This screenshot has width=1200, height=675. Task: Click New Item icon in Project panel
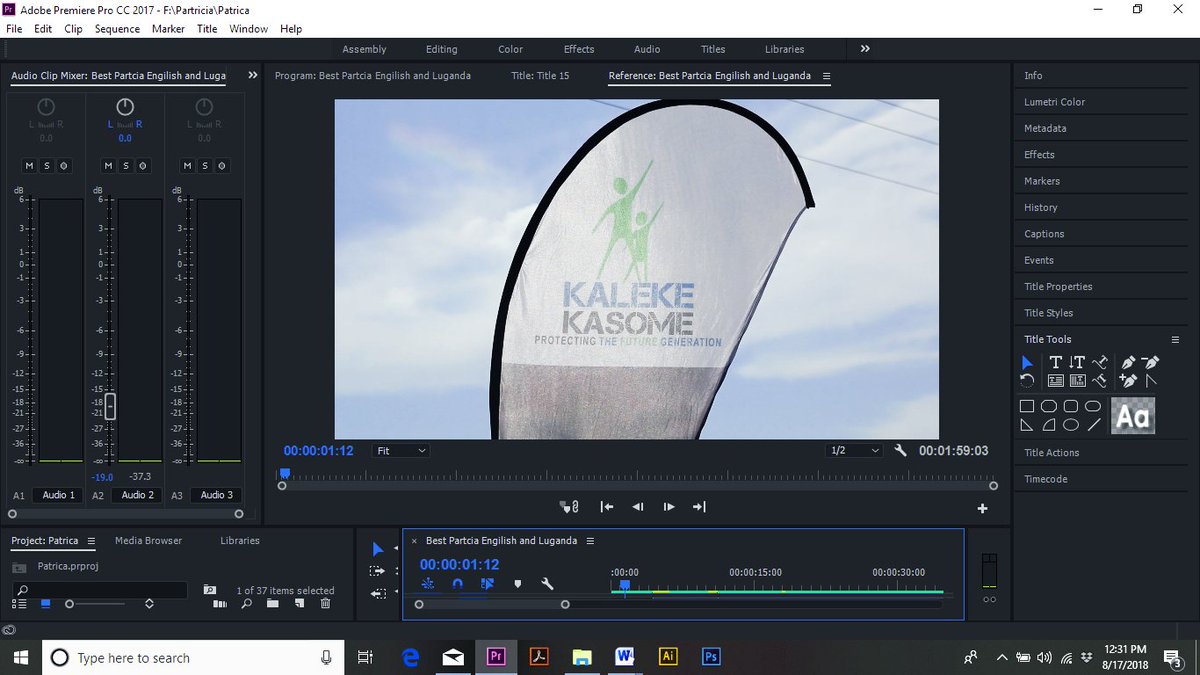tap(299, 603)
